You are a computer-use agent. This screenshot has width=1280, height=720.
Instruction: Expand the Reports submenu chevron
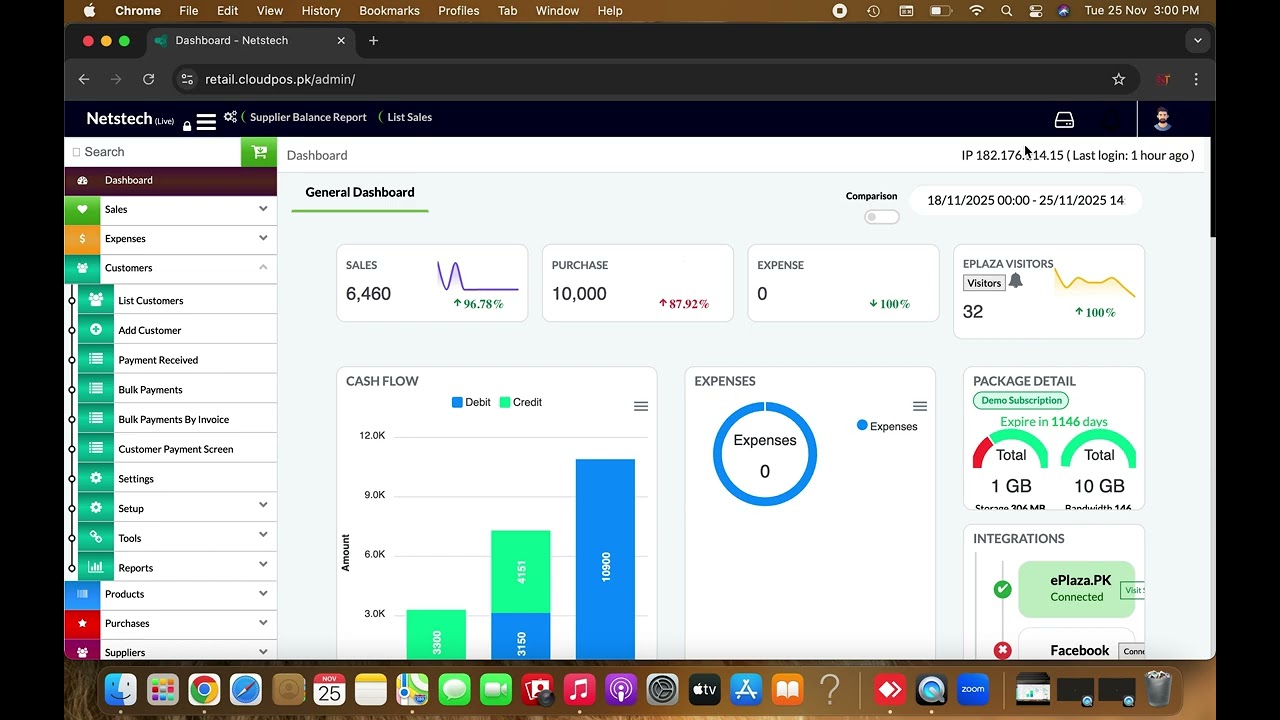tap(263, 564)
